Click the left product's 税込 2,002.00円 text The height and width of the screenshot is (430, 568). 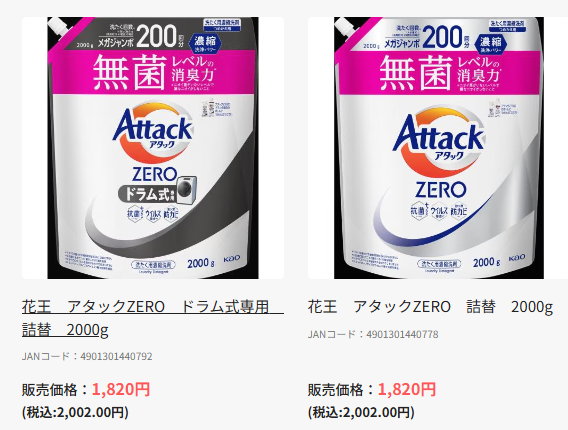pos(75,412)
